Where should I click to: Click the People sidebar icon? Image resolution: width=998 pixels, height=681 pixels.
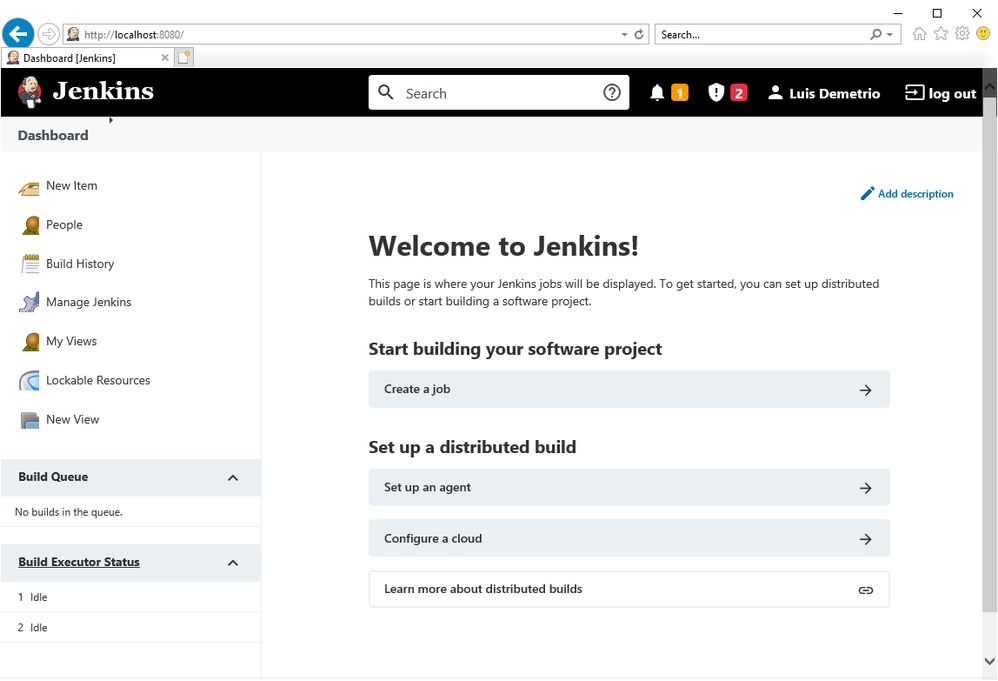tap(30, 225)
